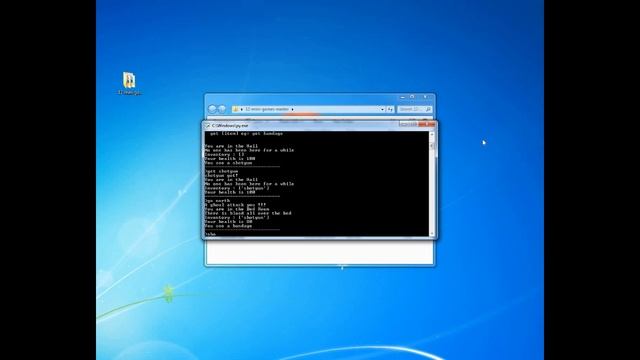Screen dimensions: 640x360
Task: Select the zipped folder icon on the desktop
Action: 129,80
